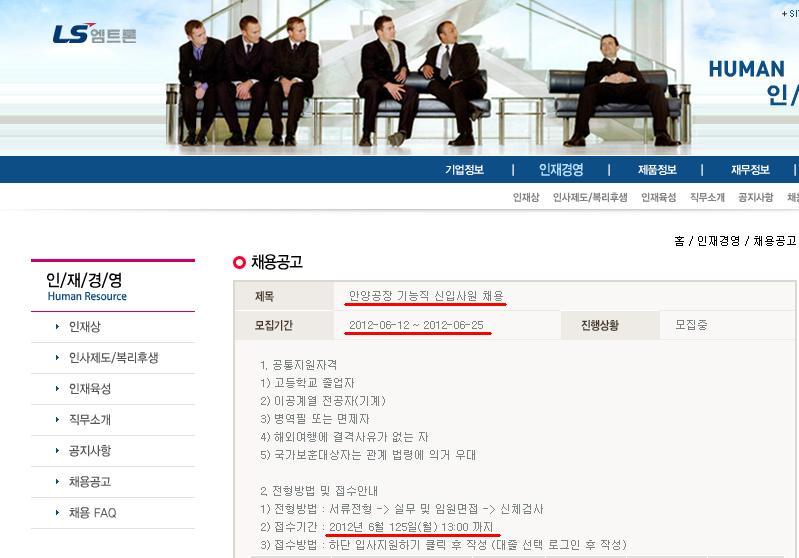
Task: Open 인사제도/복리후생 in the sub-navigation
Action: [590, 197]
